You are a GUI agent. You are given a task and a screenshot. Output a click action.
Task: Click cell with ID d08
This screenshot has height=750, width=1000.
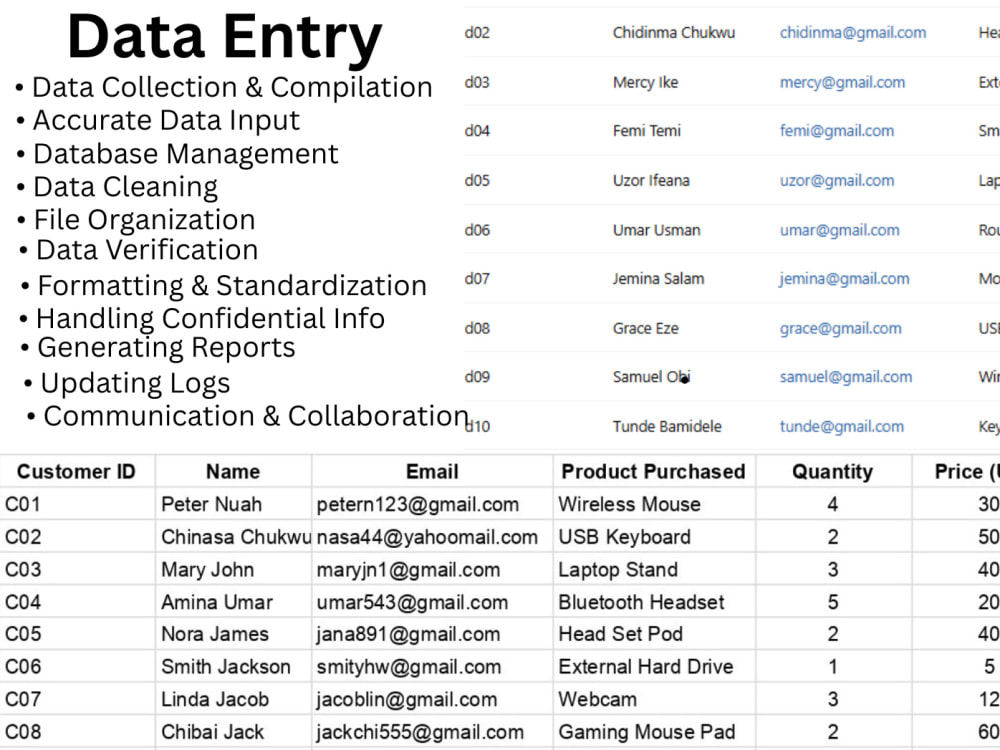tap(477, 328)
